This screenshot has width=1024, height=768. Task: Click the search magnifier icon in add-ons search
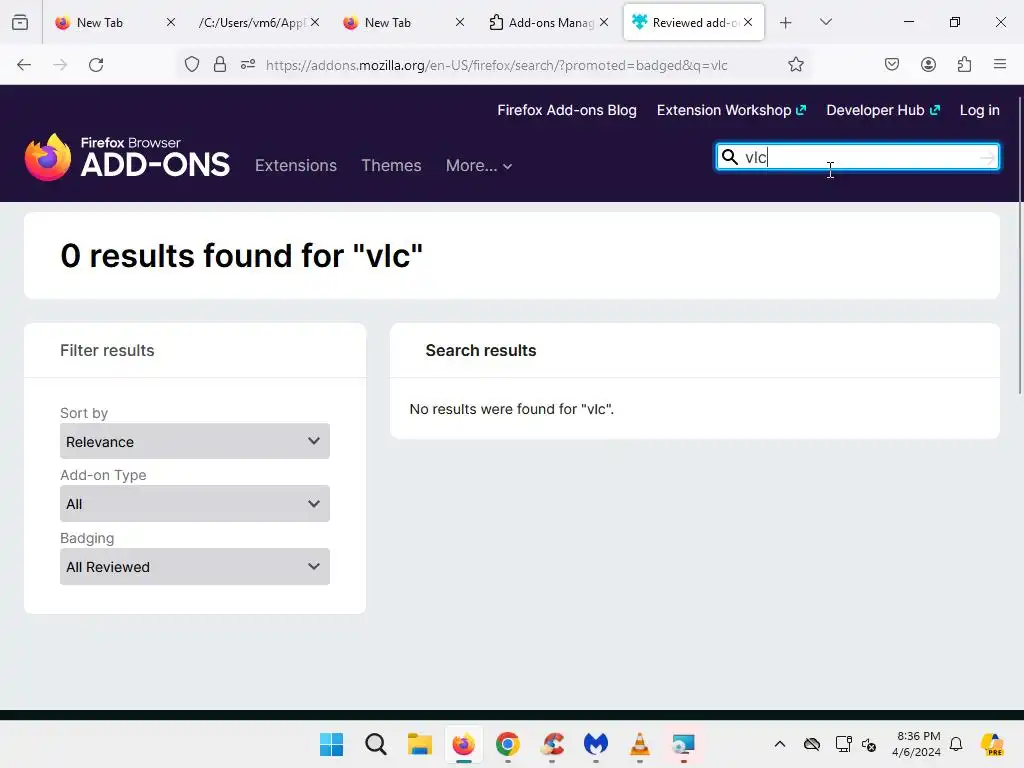[729, 157]
